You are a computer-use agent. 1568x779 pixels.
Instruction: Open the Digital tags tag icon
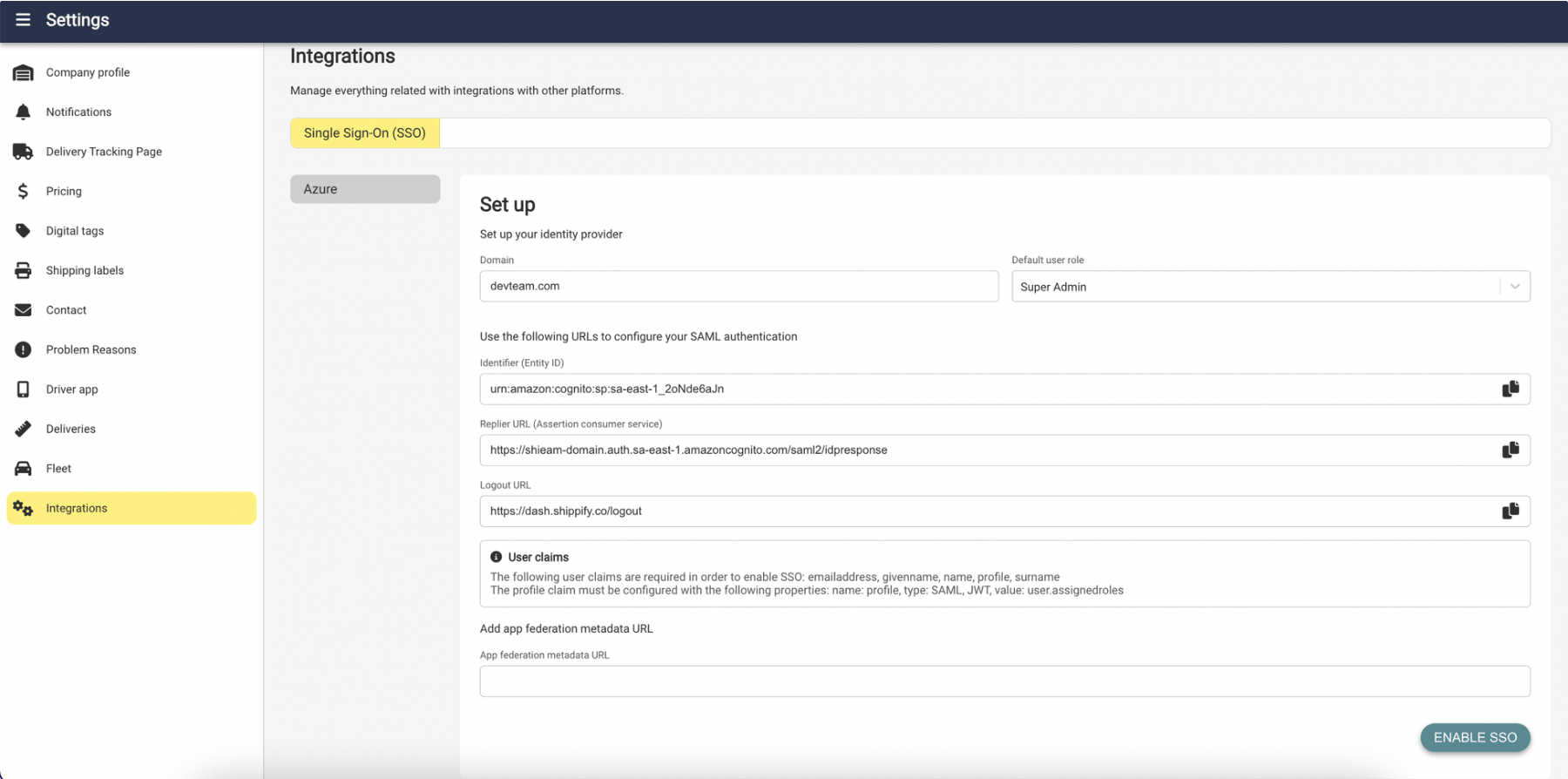pyautogui.click(x=24, y=231)
